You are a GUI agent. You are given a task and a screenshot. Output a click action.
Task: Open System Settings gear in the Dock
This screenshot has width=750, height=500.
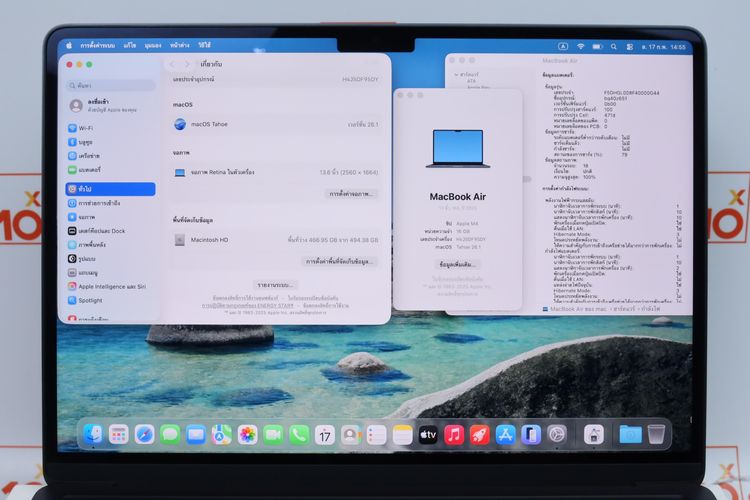[557, 435]
